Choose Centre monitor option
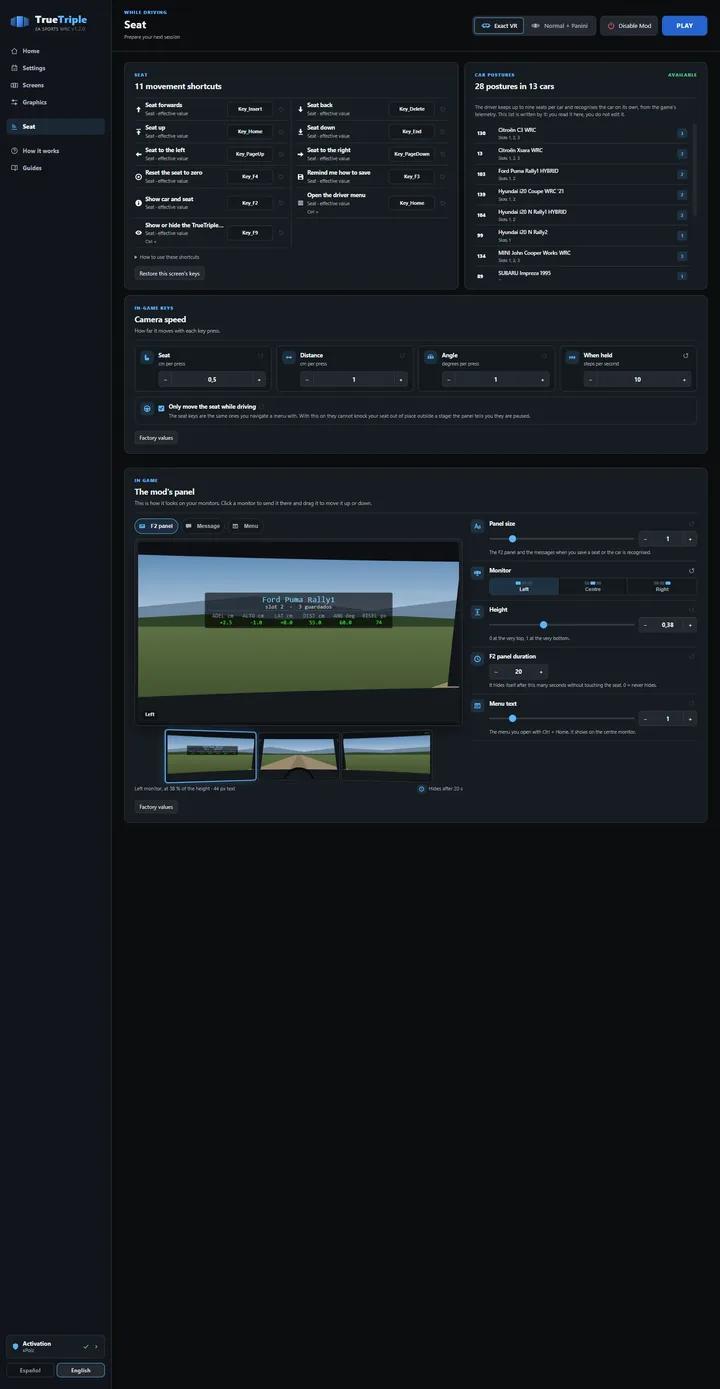Viewport: 720px width, 1389px height. [593, 586]
